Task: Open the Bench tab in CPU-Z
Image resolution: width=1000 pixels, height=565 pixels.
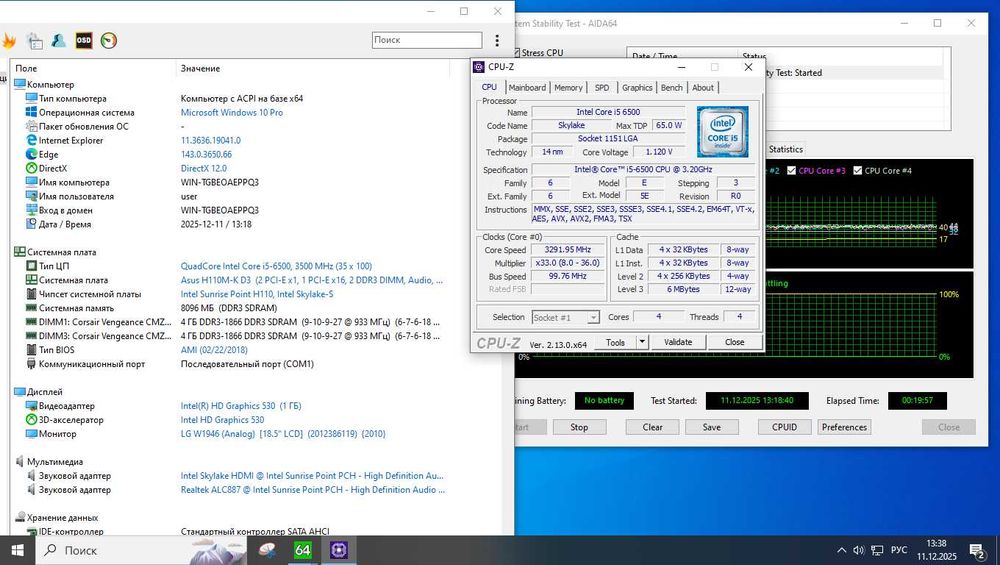Action: pyautogui.click(x=672, y=87)
